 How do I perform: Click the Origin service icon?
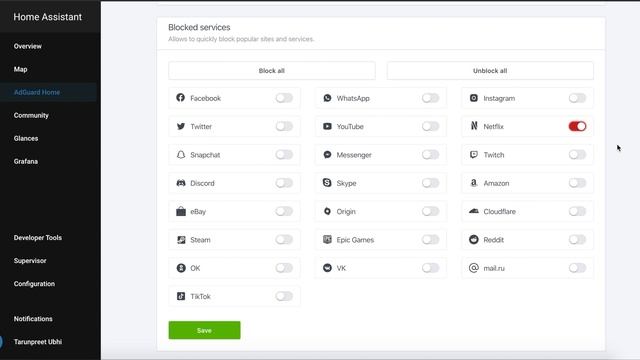coord(327,211)
